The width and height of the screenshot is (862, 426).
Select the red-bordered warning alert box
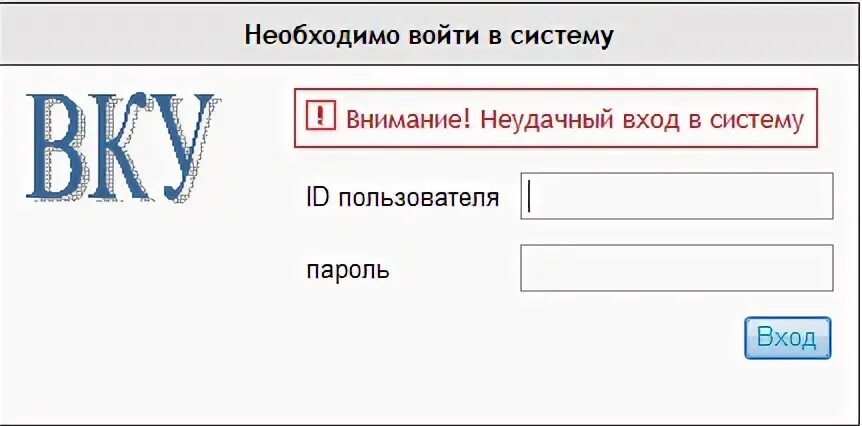[556, 119]
